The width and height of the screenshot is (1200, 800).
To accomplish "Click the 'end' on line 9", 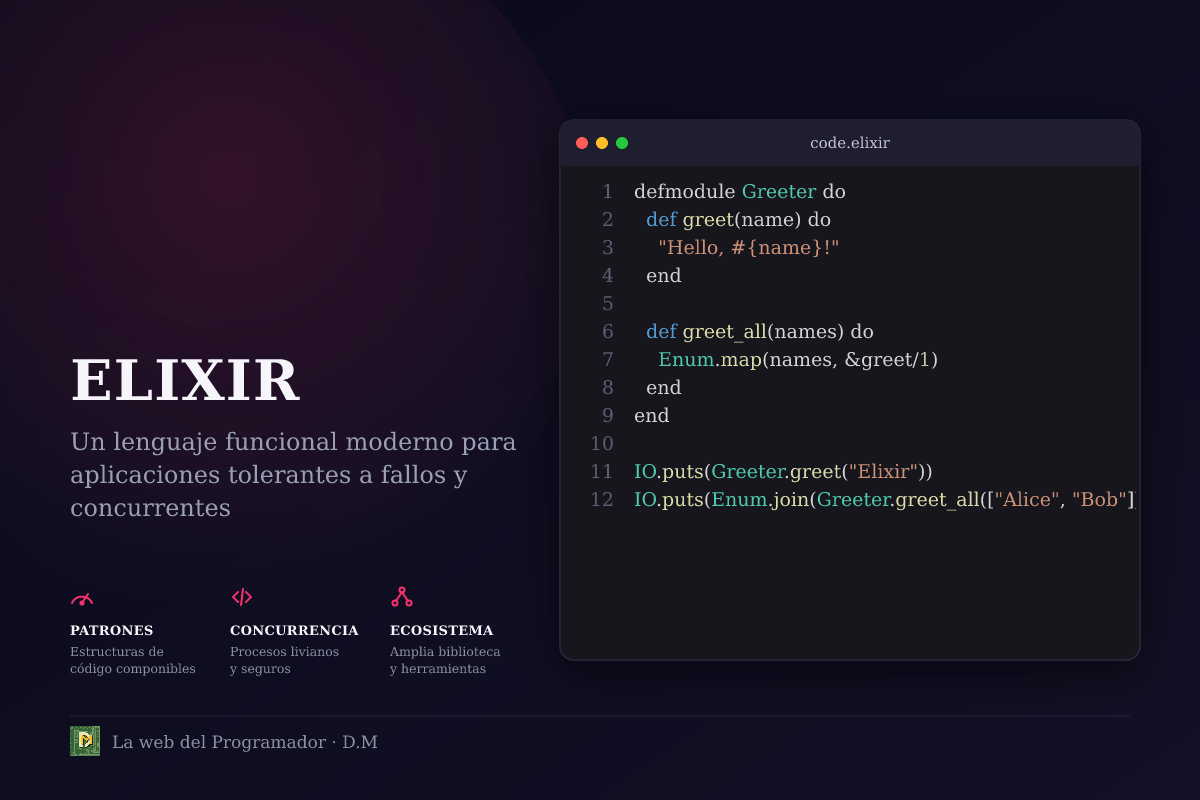I will click(652, 415).
